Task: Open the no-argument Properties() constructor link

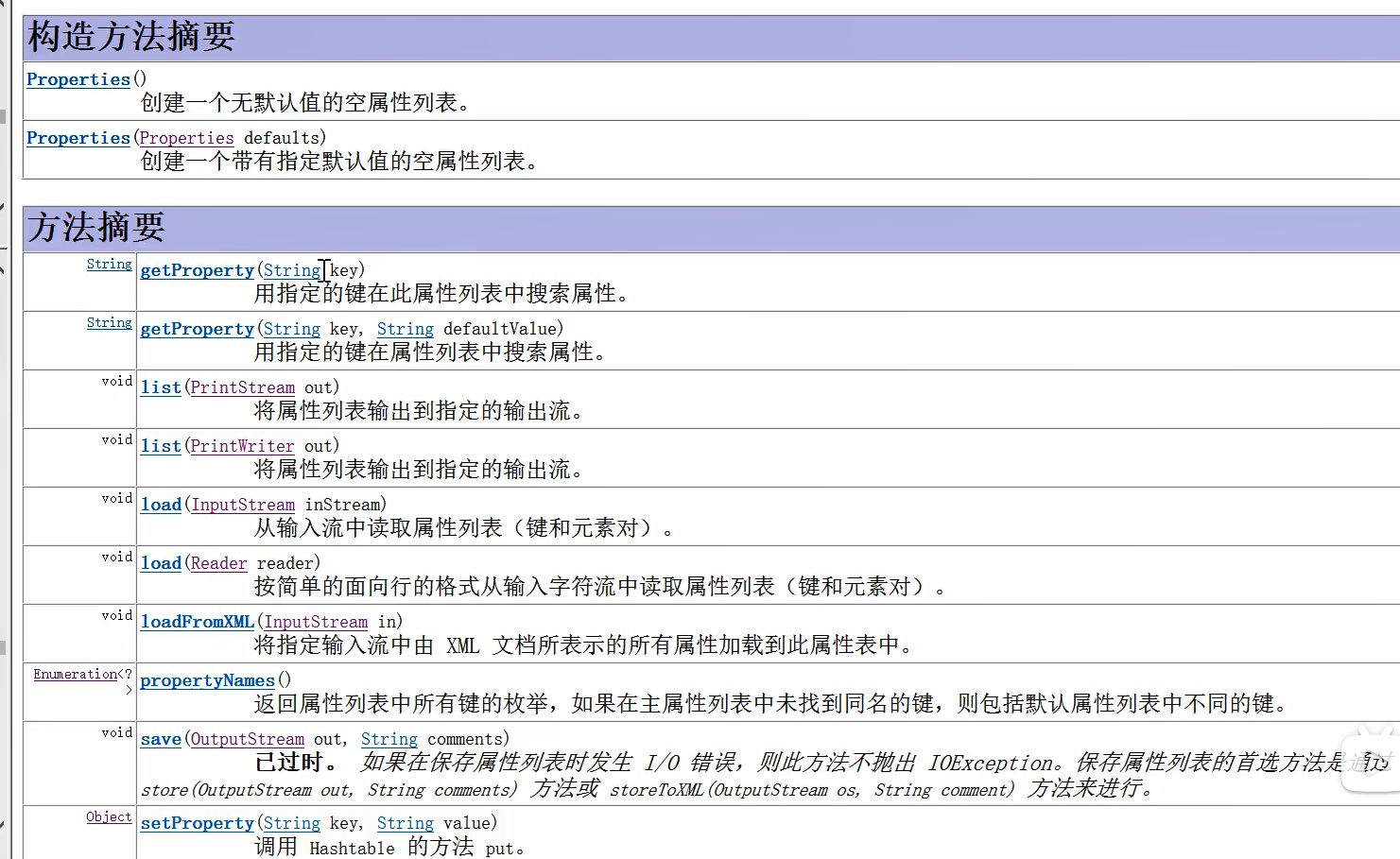Action: (78, 79)
